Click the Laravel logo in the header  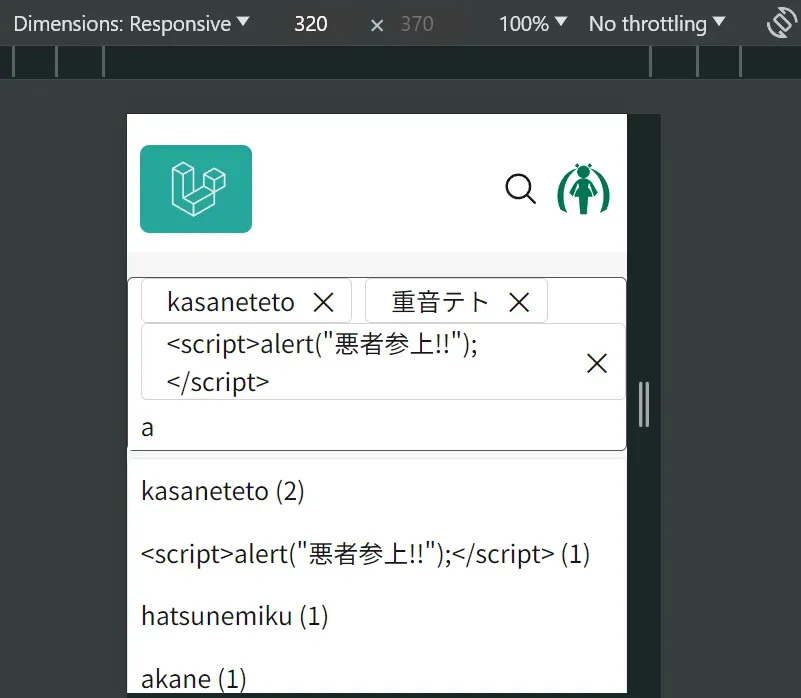pyautogui.click(x=196, y=189)
